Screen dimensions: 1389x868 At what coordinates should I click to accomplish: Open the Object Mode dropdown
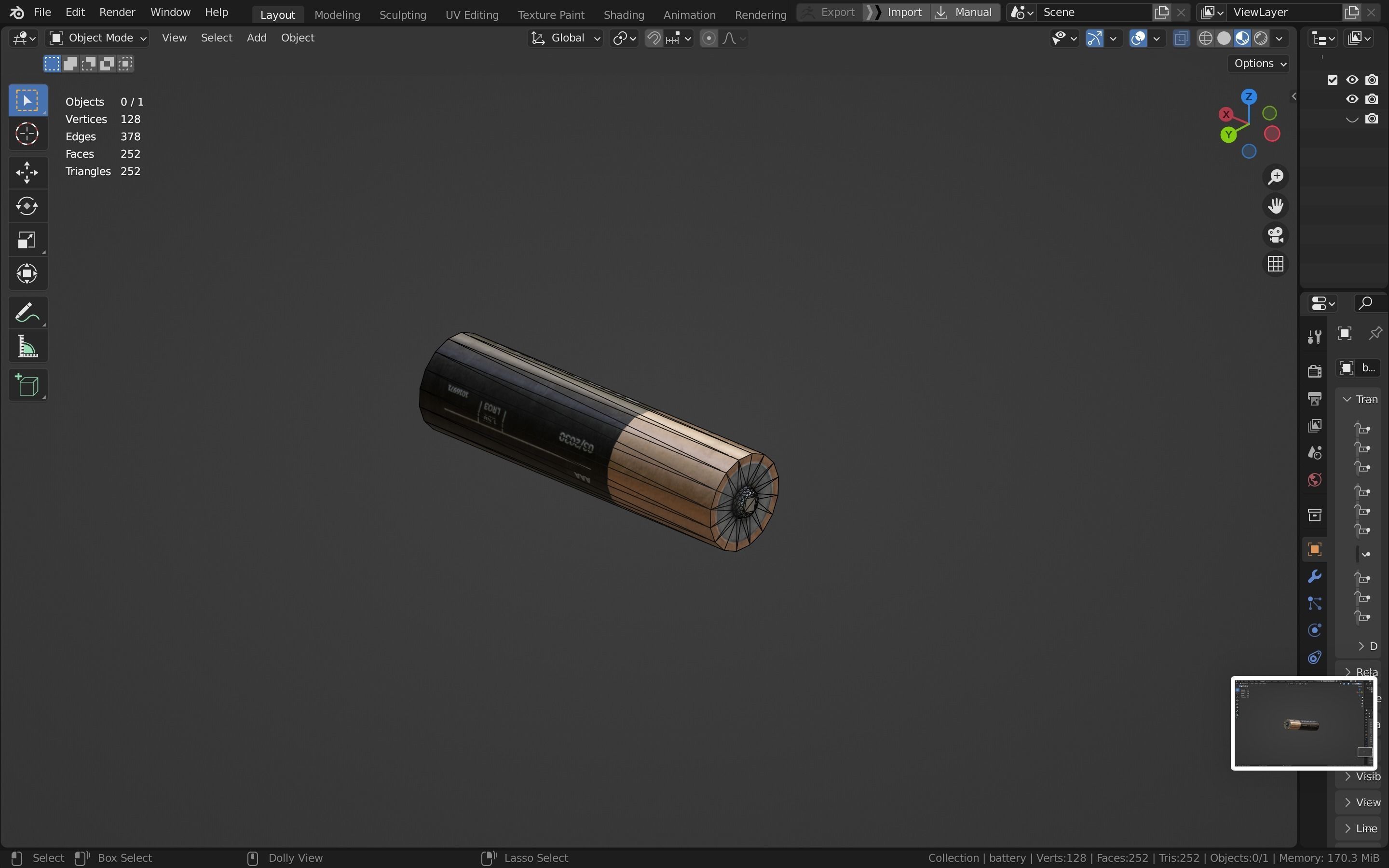pyautogui.click(x=97, y=39)
